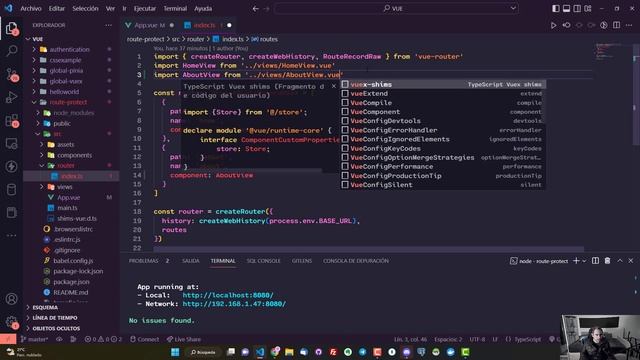
Task: Open the Windows Start menu
Action: click(175, 352)
